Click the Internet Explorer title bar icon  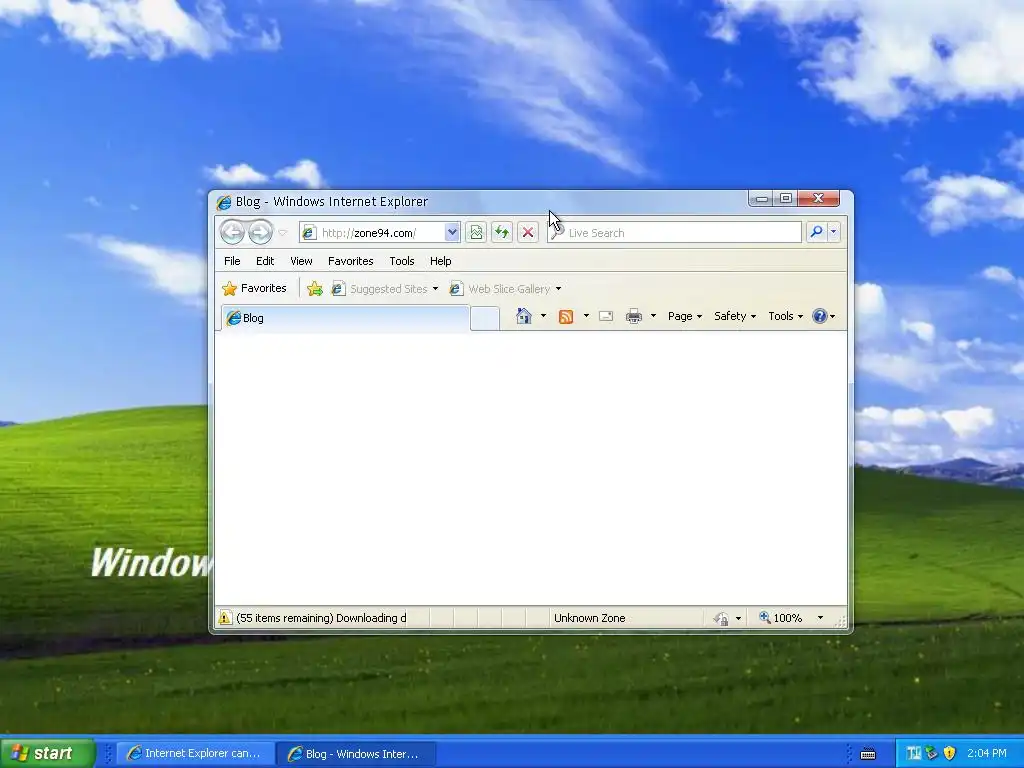[224, 202]
